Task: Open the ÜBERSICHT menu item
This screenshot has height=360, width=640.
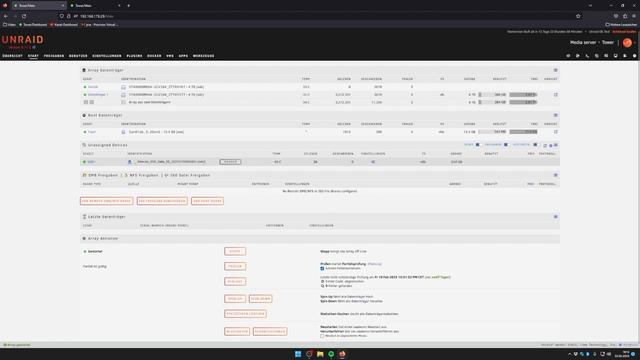Action: click(12, 56)
